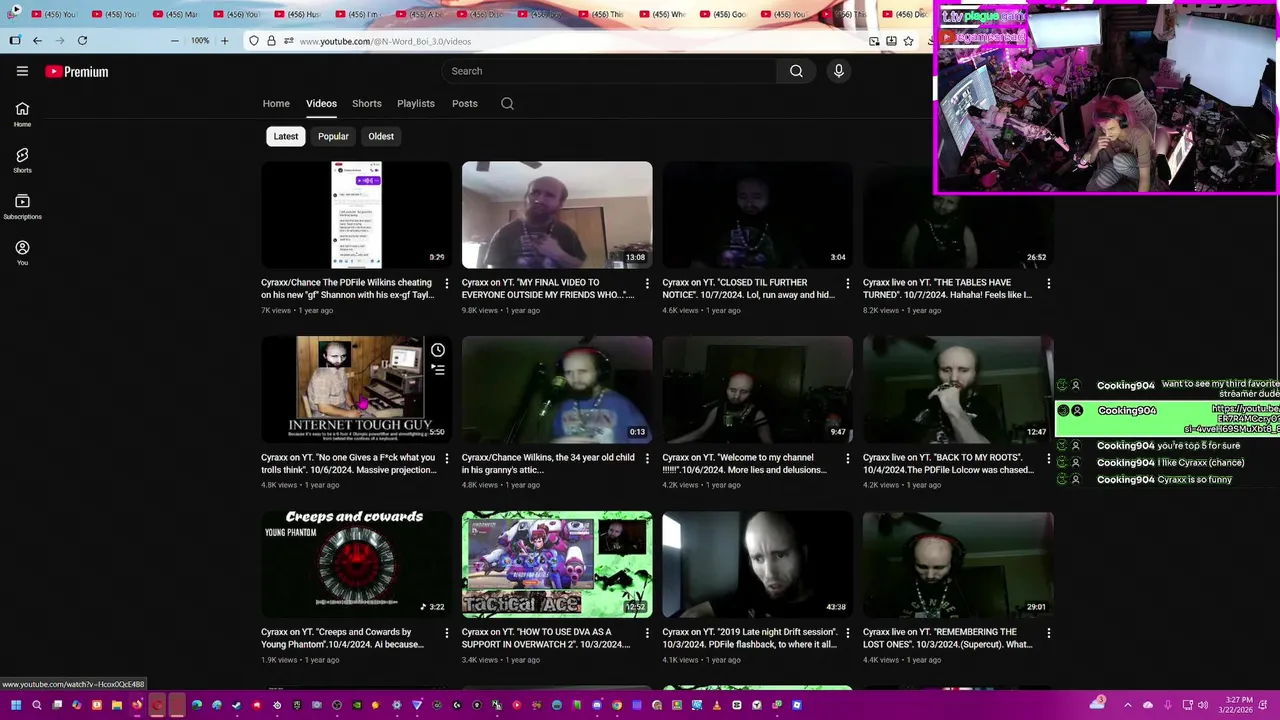Click the YouTube Search input field
This screenshot has height=720, width=1280.
tap(610, 71)
